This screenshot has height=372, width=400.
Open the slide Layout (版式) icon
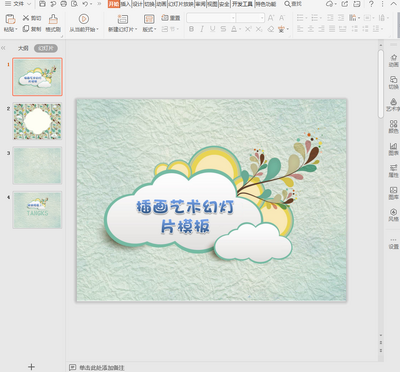pyautogui.click(x=149, y=19)
